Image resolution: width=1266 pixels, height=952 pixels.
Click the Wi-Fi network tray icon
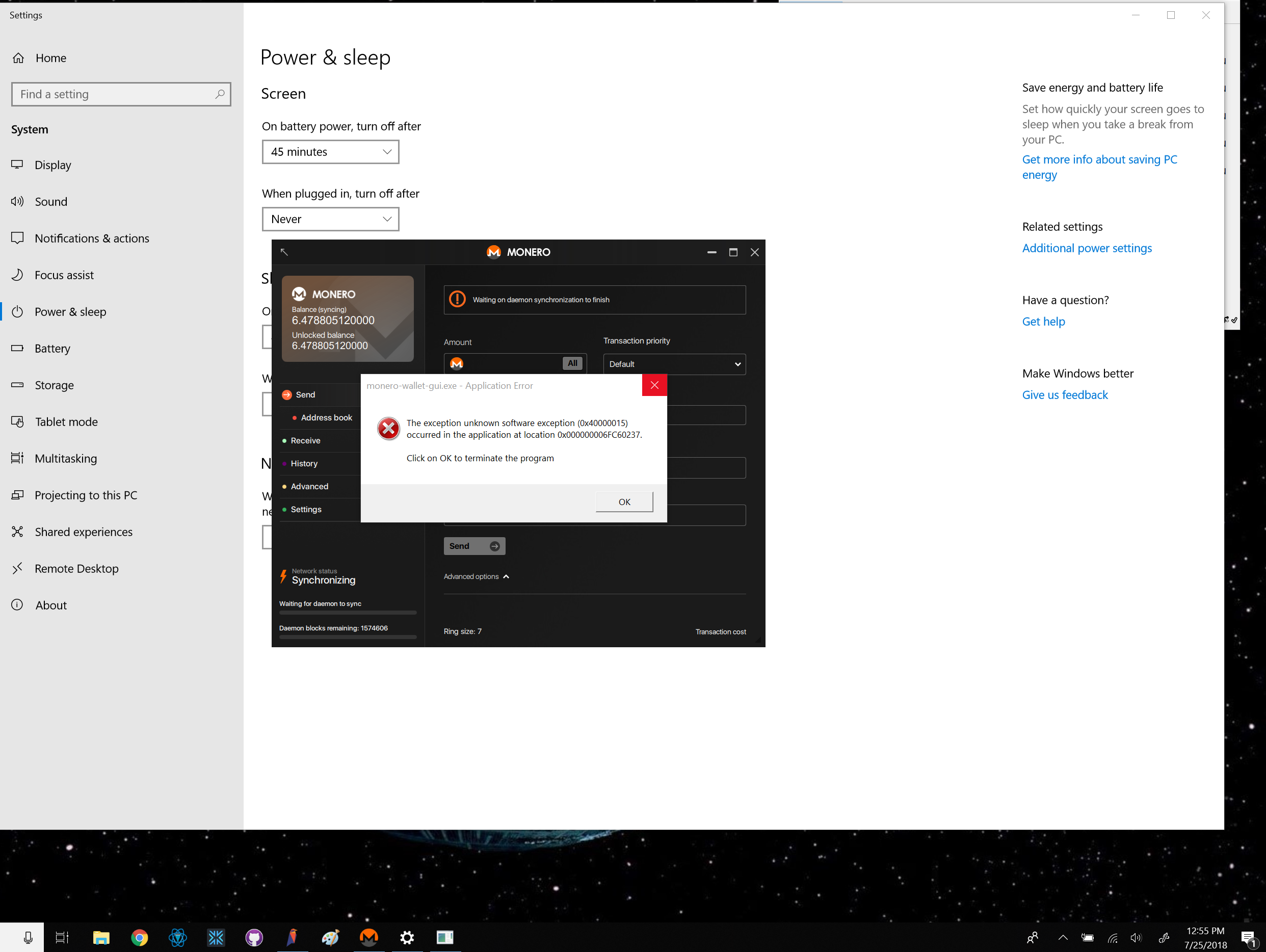coord(1112,937)
